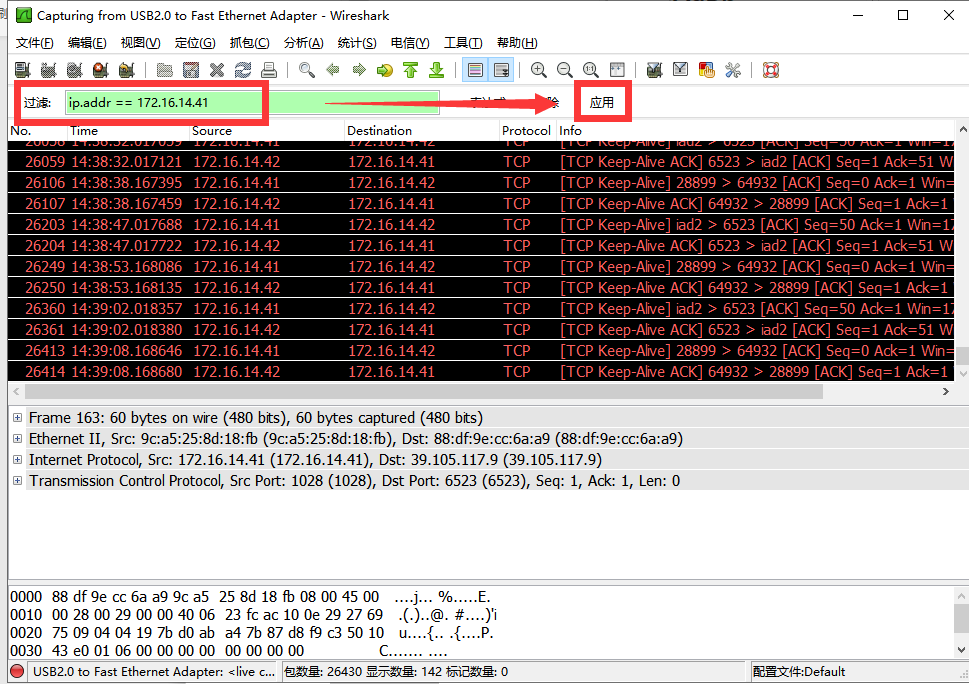
Task: Sort by the No. column header
Action: coord(37,131)
